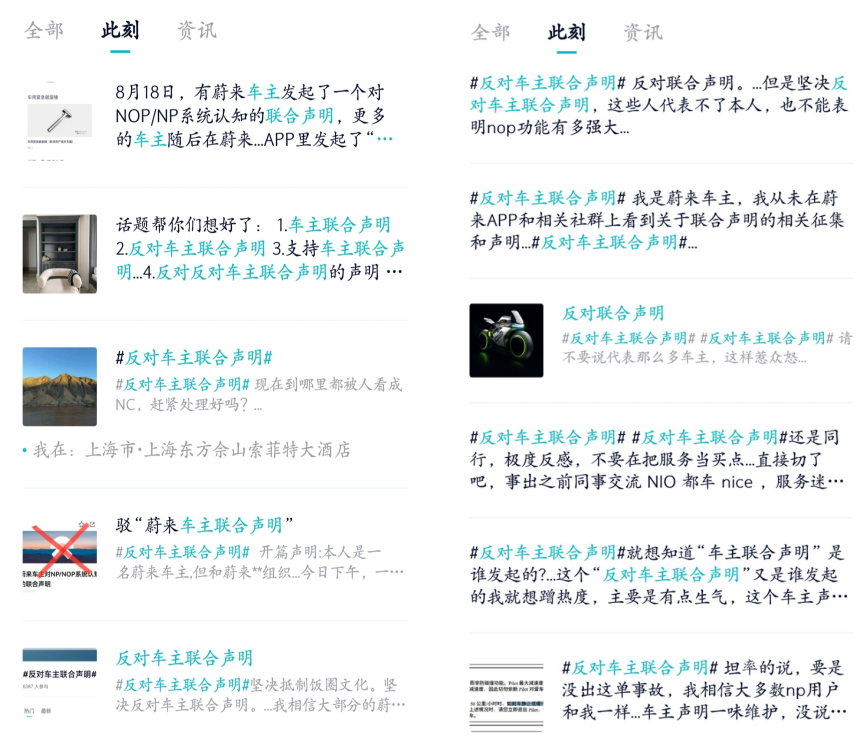Open the red-crossed statement thumbnail
The width and height of the screenshot is (862, 746).
coord(59,554)
